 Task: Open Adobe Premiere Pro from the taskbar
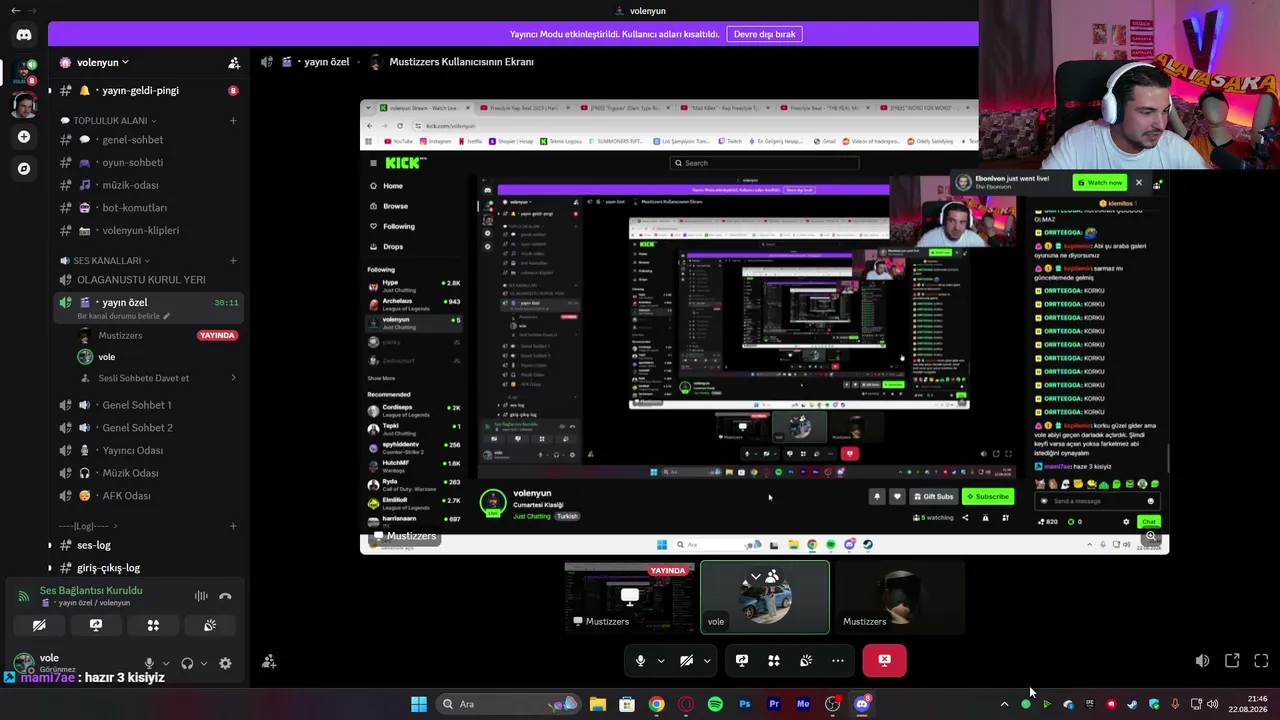click(774, 704)
